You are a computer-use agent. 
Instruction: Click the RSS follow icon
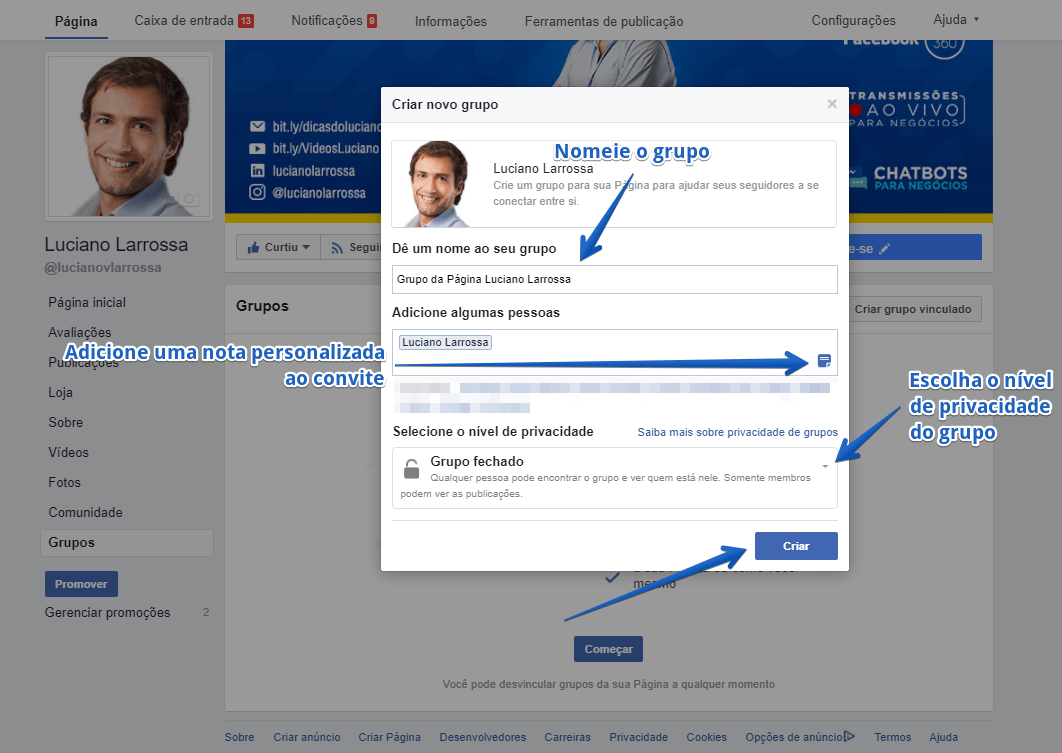(337, 248)
